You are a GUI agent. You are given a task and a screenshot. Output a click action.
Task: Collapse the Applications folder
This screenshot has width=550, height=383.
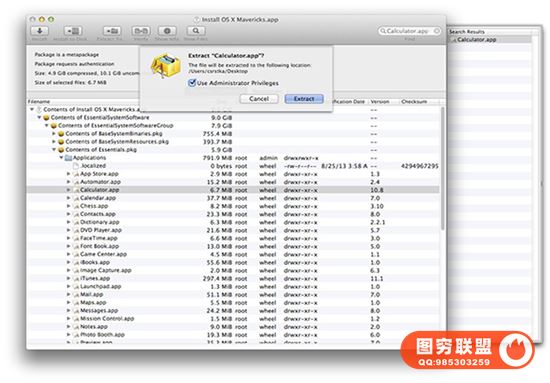[61, 158]
